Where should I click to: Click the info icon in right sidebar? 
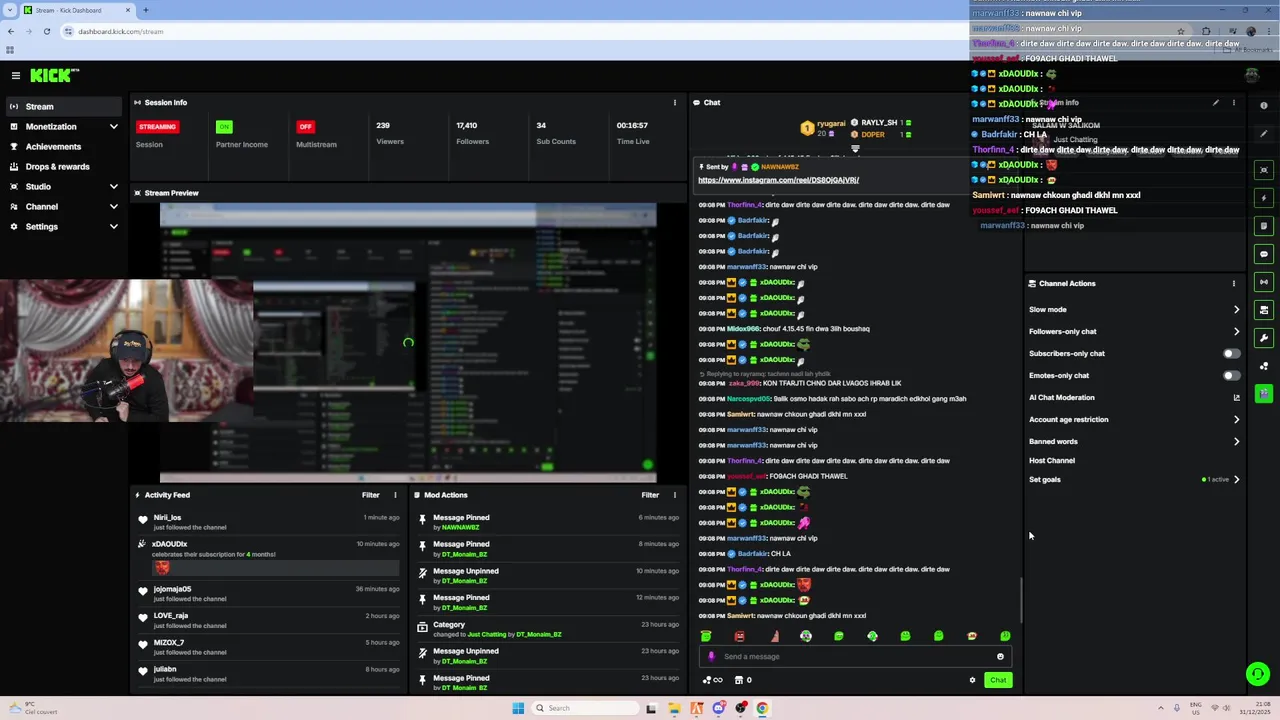point(1264,105)
